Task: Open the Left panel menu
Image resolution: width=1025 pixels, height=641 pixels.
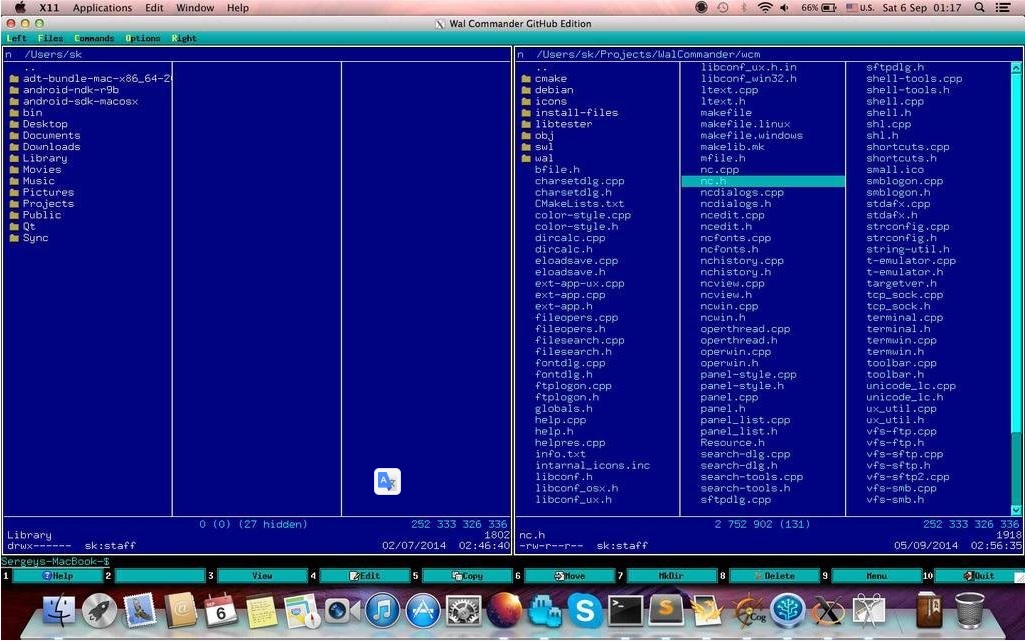Action: (x=16, y=38)
